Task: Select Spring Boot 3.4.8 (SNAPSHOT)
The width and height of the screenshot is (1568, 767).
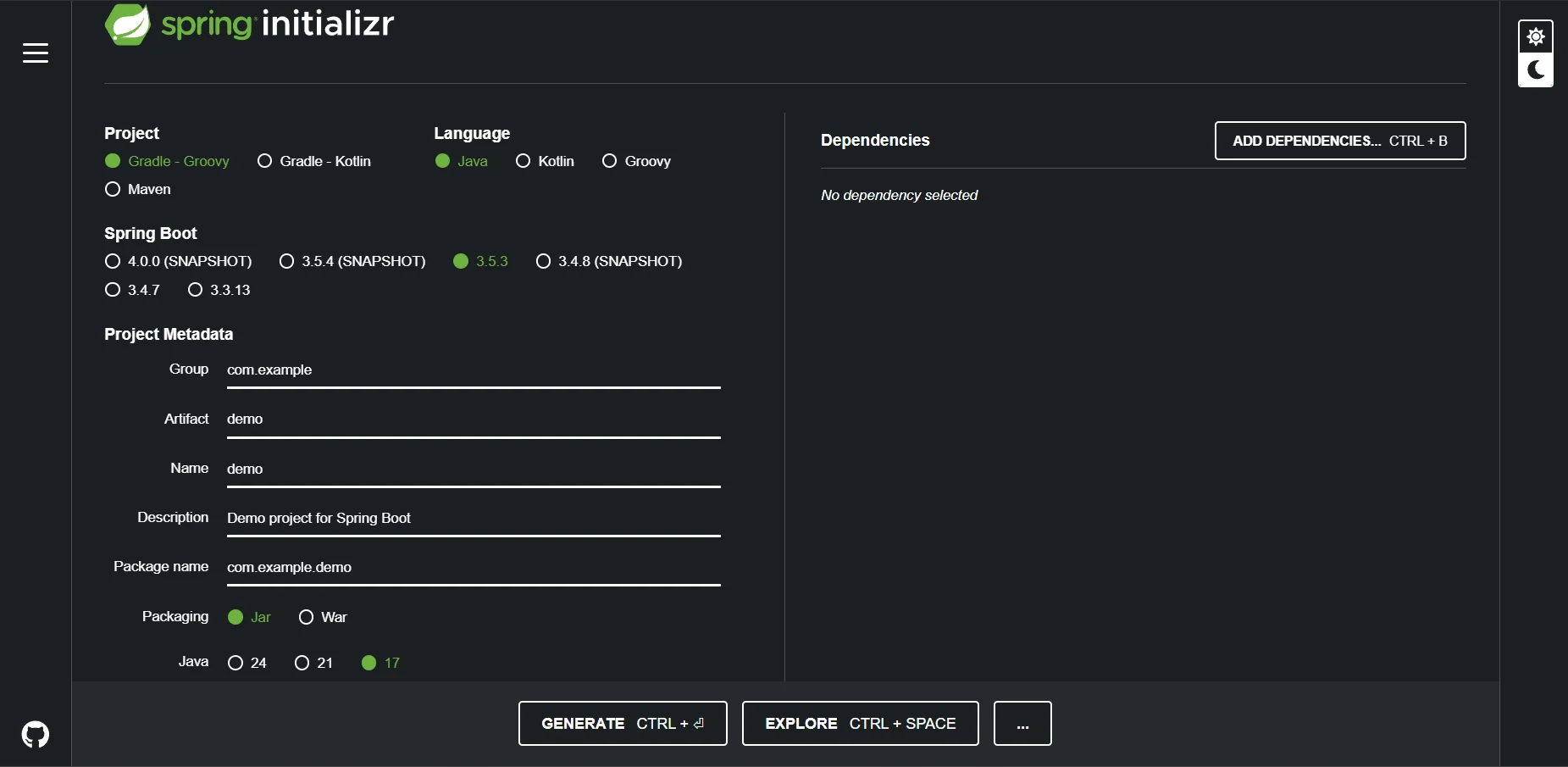Action: click(609, 261)
